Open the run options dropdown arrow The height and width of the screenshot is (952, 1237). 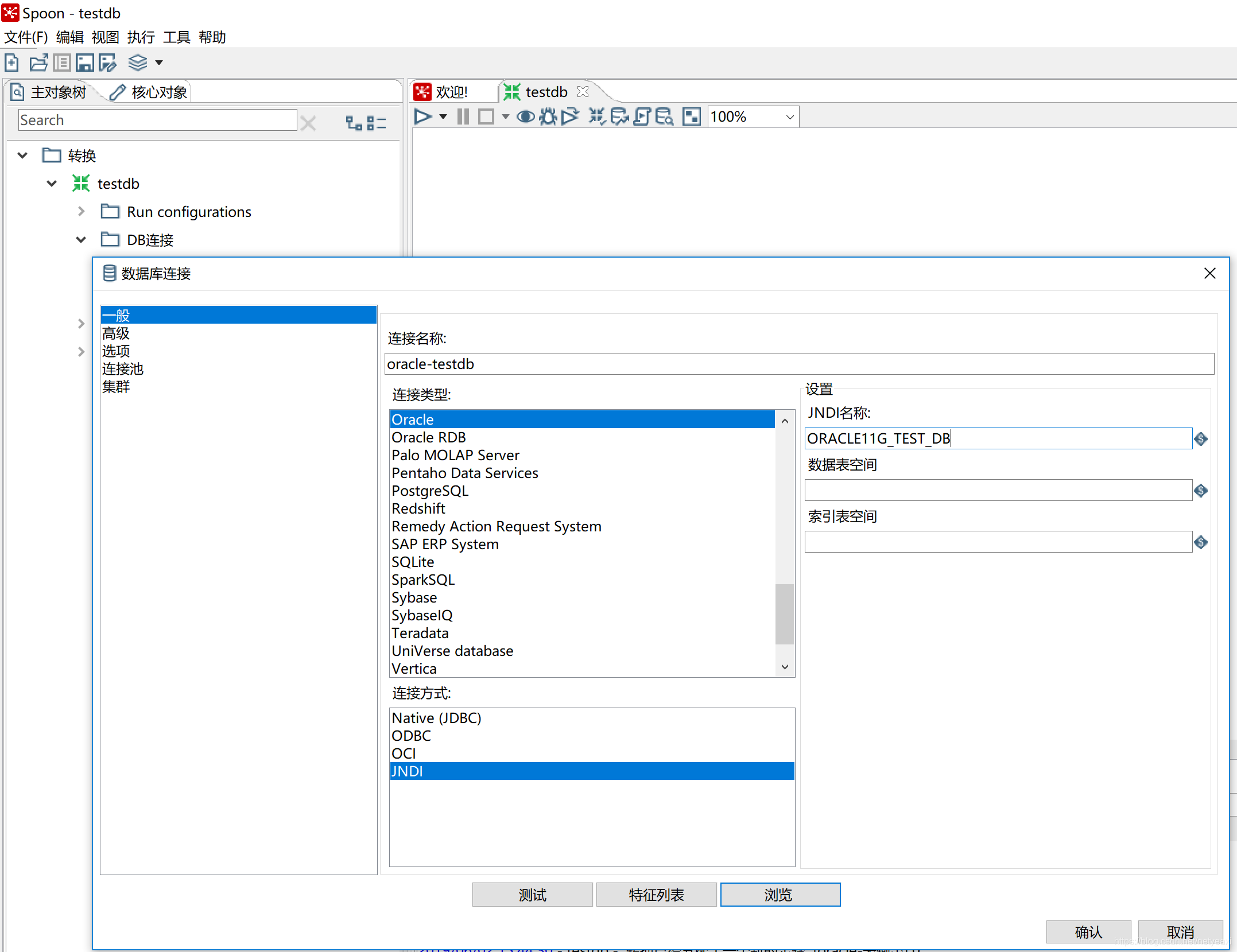pyautogui.click(x=443, y=117)
